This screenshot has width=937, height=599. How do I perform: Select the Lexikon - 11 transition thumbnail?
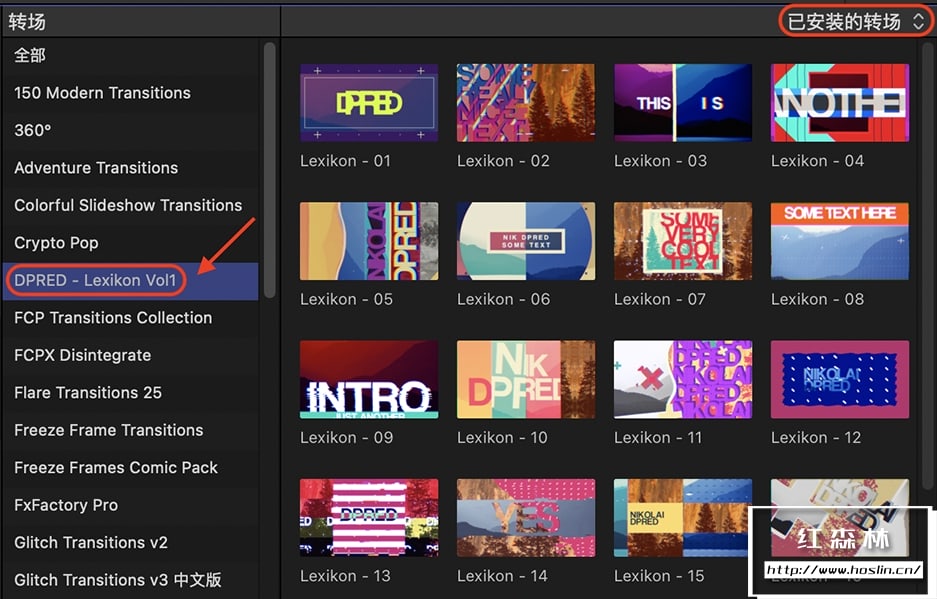tap(683, 380)
